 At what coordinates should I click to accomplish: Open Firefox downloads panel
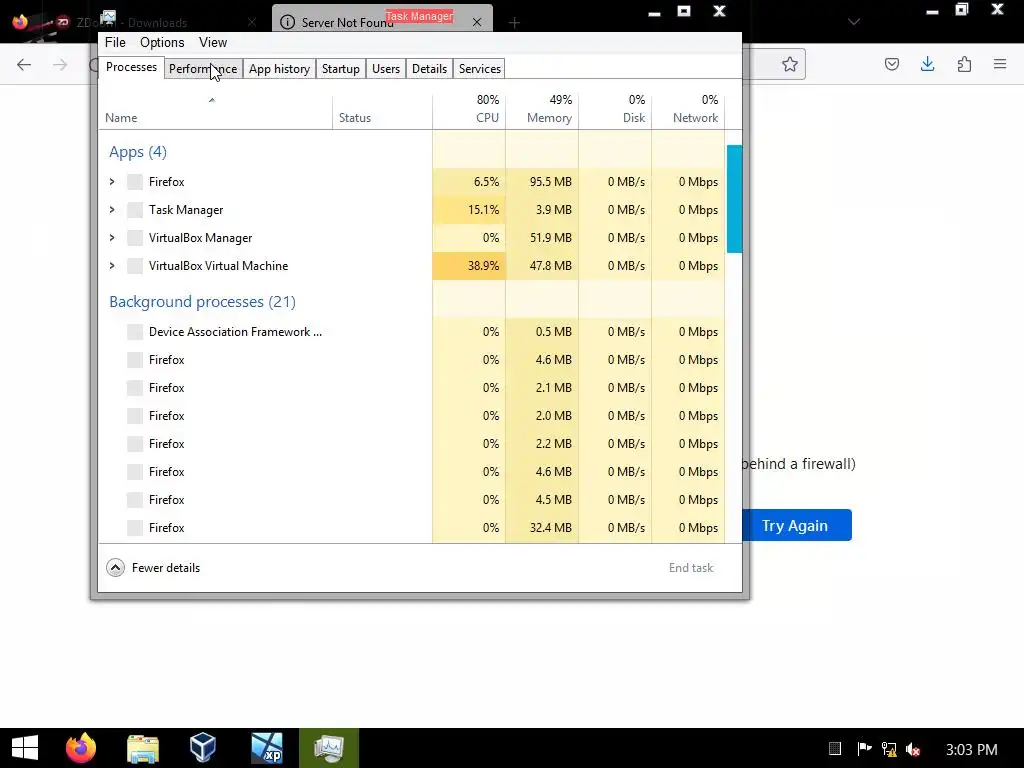(x=927, y=64)
